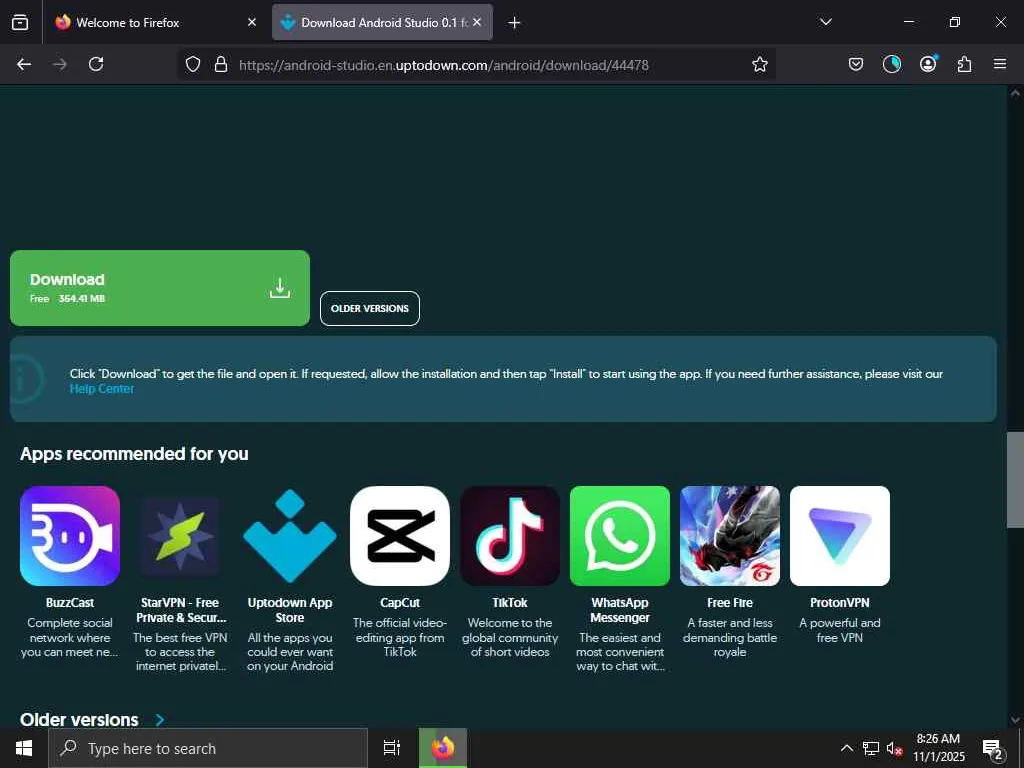Image resolution: width=1024 pixels, height=768 pixels.
Task: Switch to the Welcome to Firefox tab
Action: 155,22
